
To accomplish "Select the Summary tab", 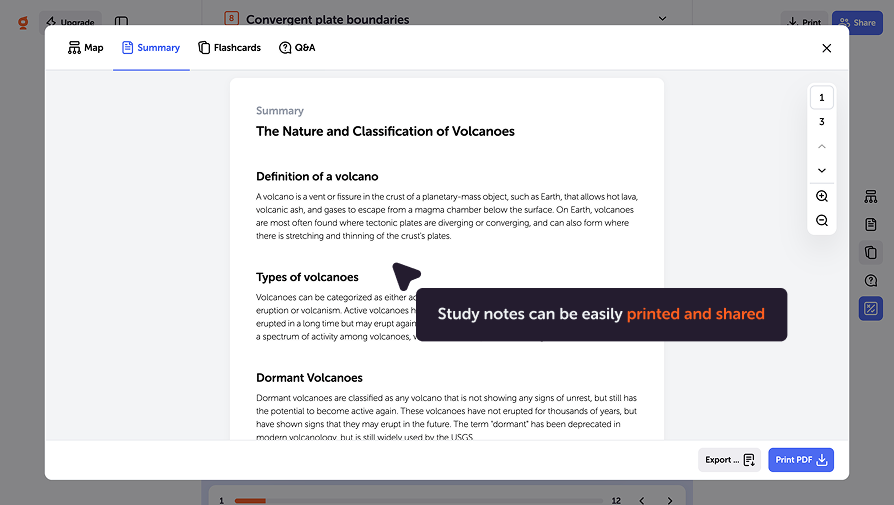I will (x=151, y=48).
